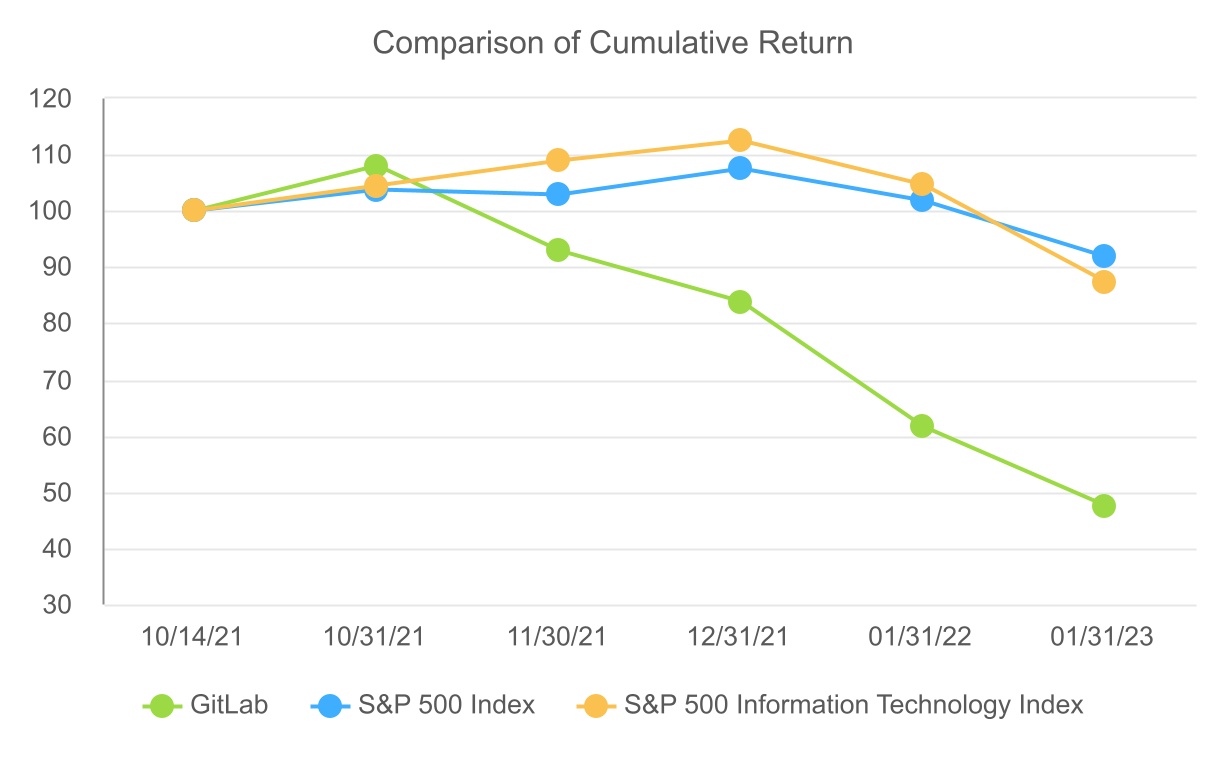Screen dimensions: 1226x760
Task: Select the S&P 500 Index legend label
Action: [x=446, y=705]
